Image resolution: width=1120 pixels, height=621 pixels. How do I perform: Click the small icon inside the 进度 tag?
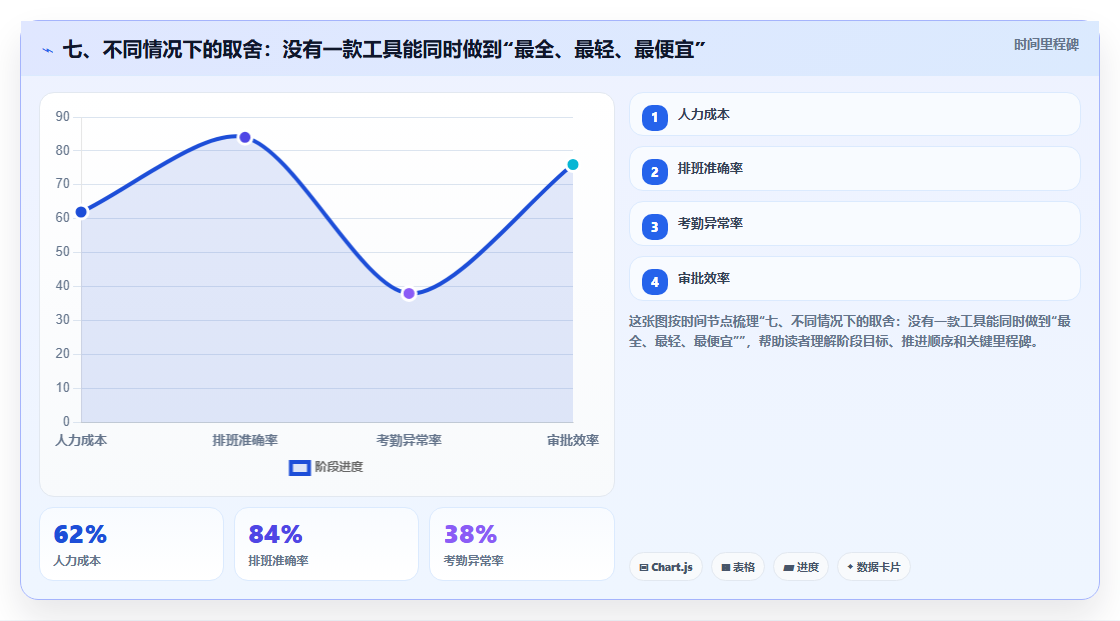789,567
